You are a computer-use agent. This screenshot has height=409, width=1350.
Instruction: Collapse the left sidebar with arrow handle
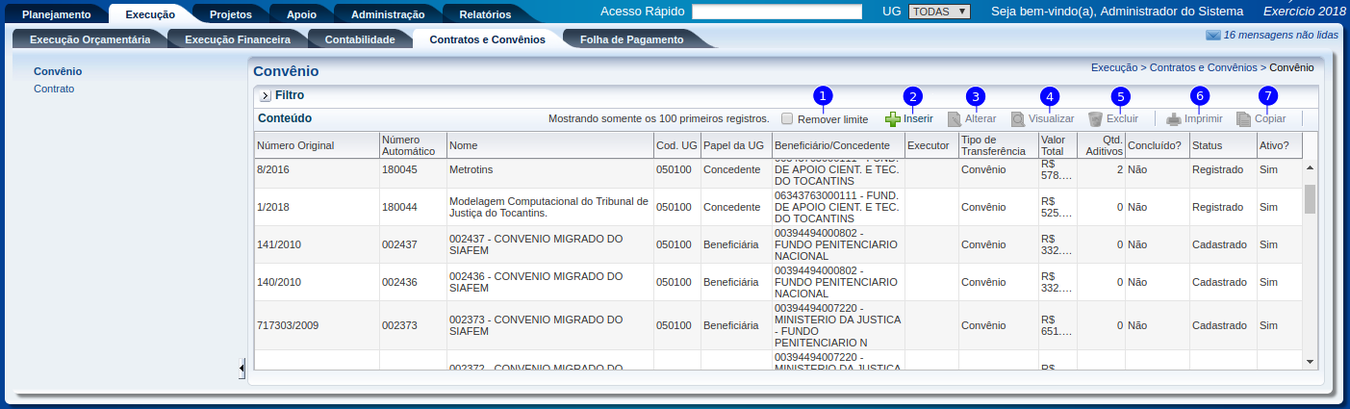coord(242,369)
